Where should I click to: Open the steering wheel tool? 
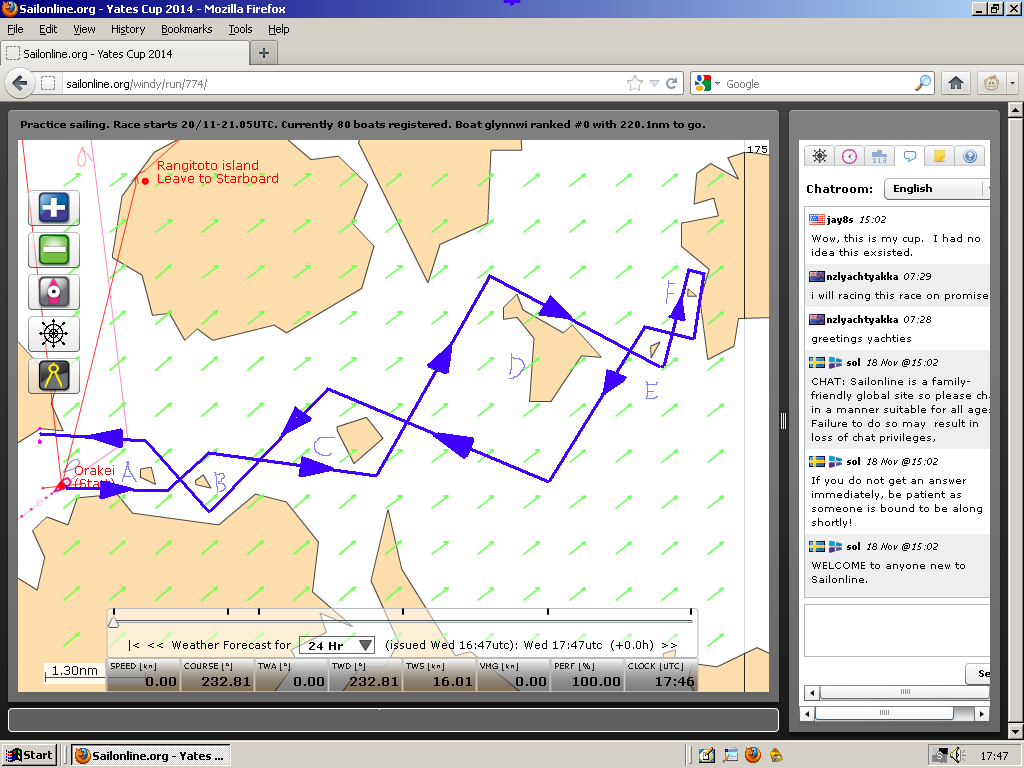pos(54,334)
